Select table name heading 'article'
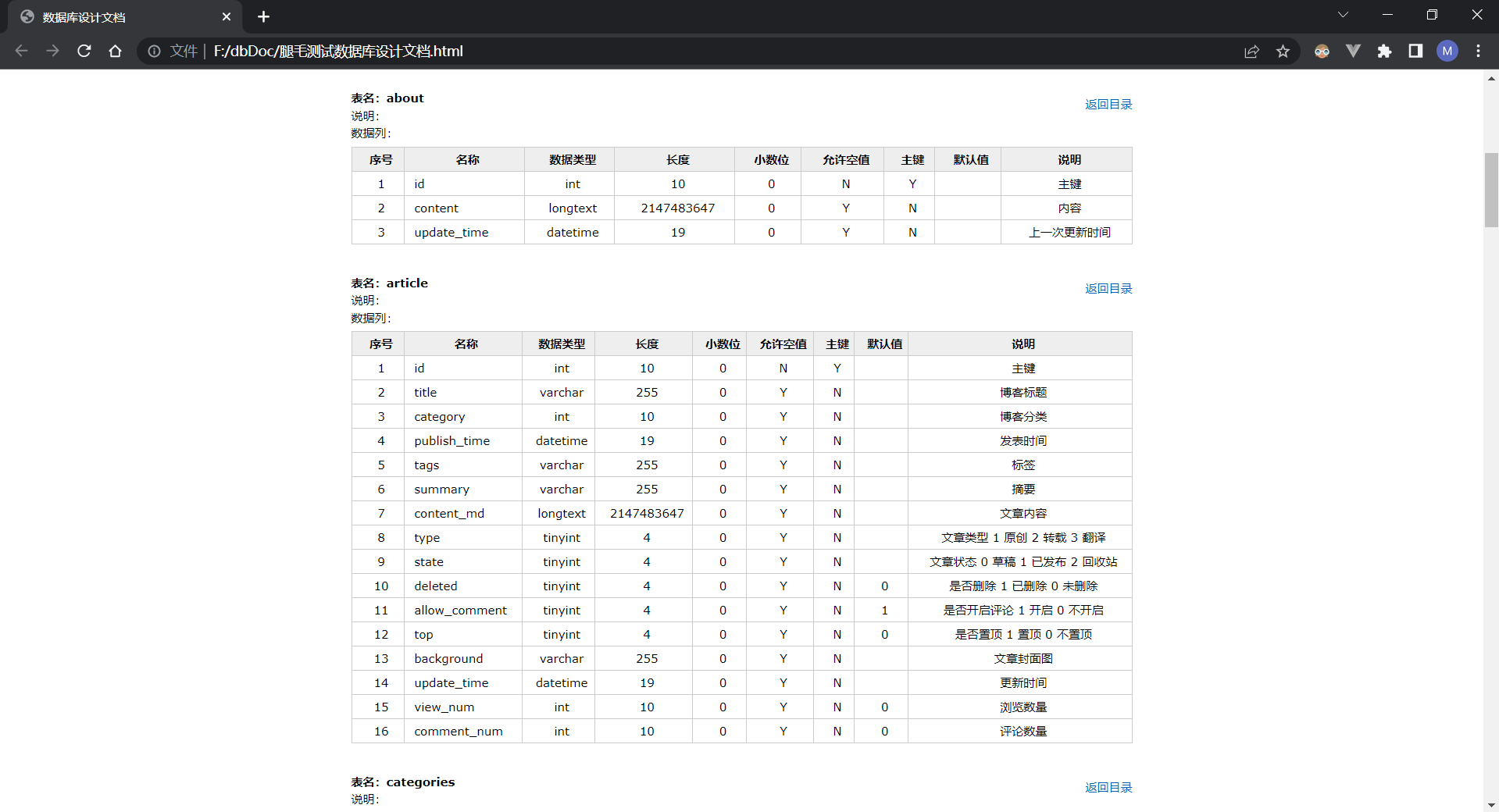 407,283
